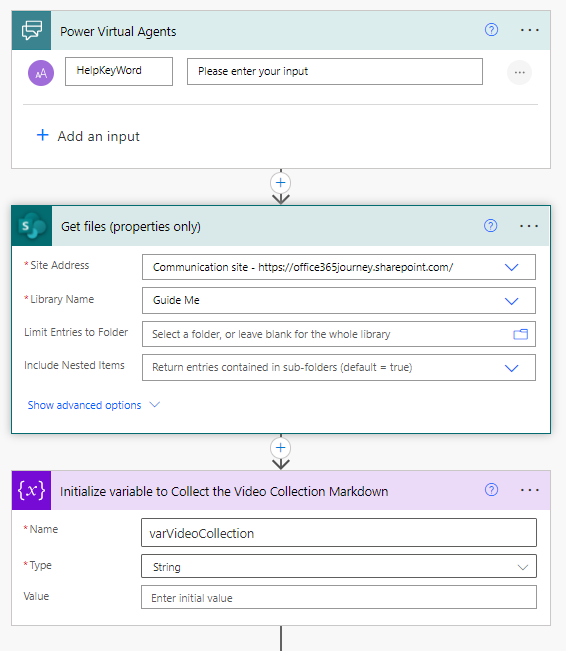Insert step below Power Virtual Agents trigger

(x=281, y=183)
